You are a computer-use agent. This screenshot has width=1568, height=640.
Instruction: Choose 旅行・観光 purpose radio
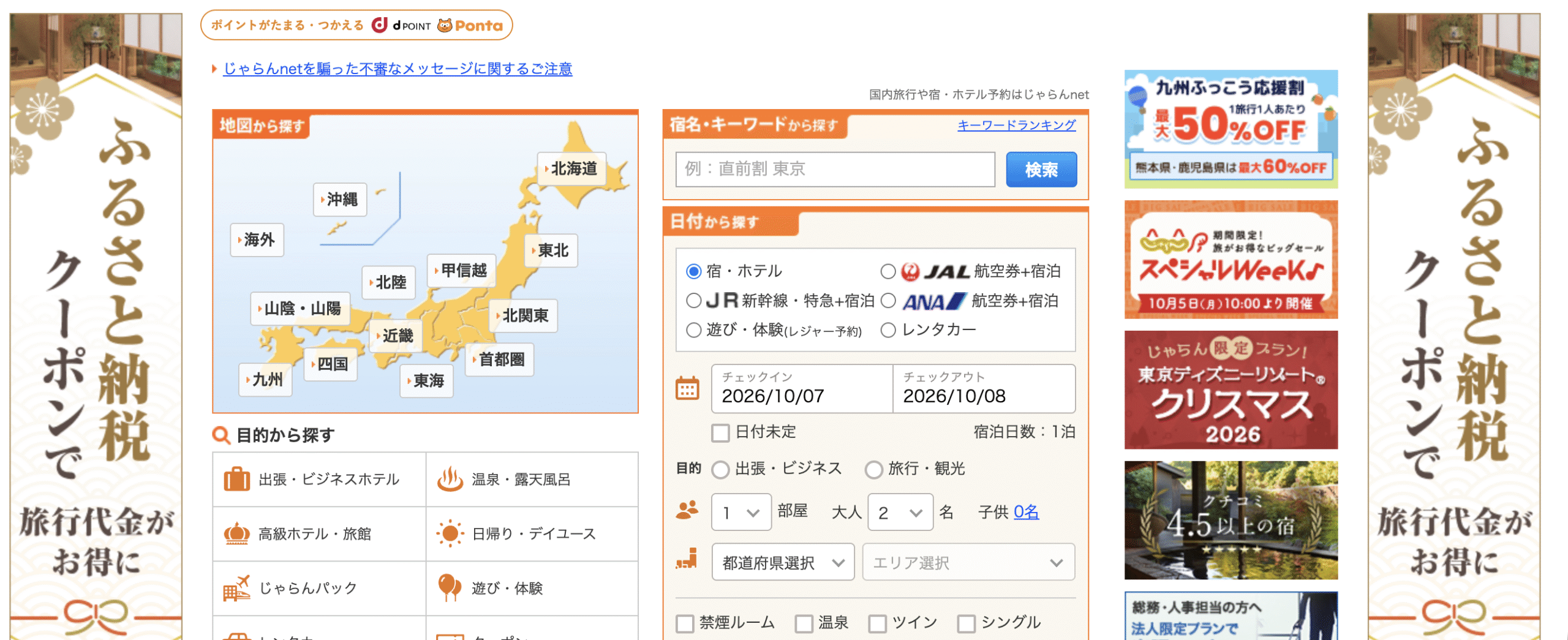pyautogui.click(x=873, y=469)
